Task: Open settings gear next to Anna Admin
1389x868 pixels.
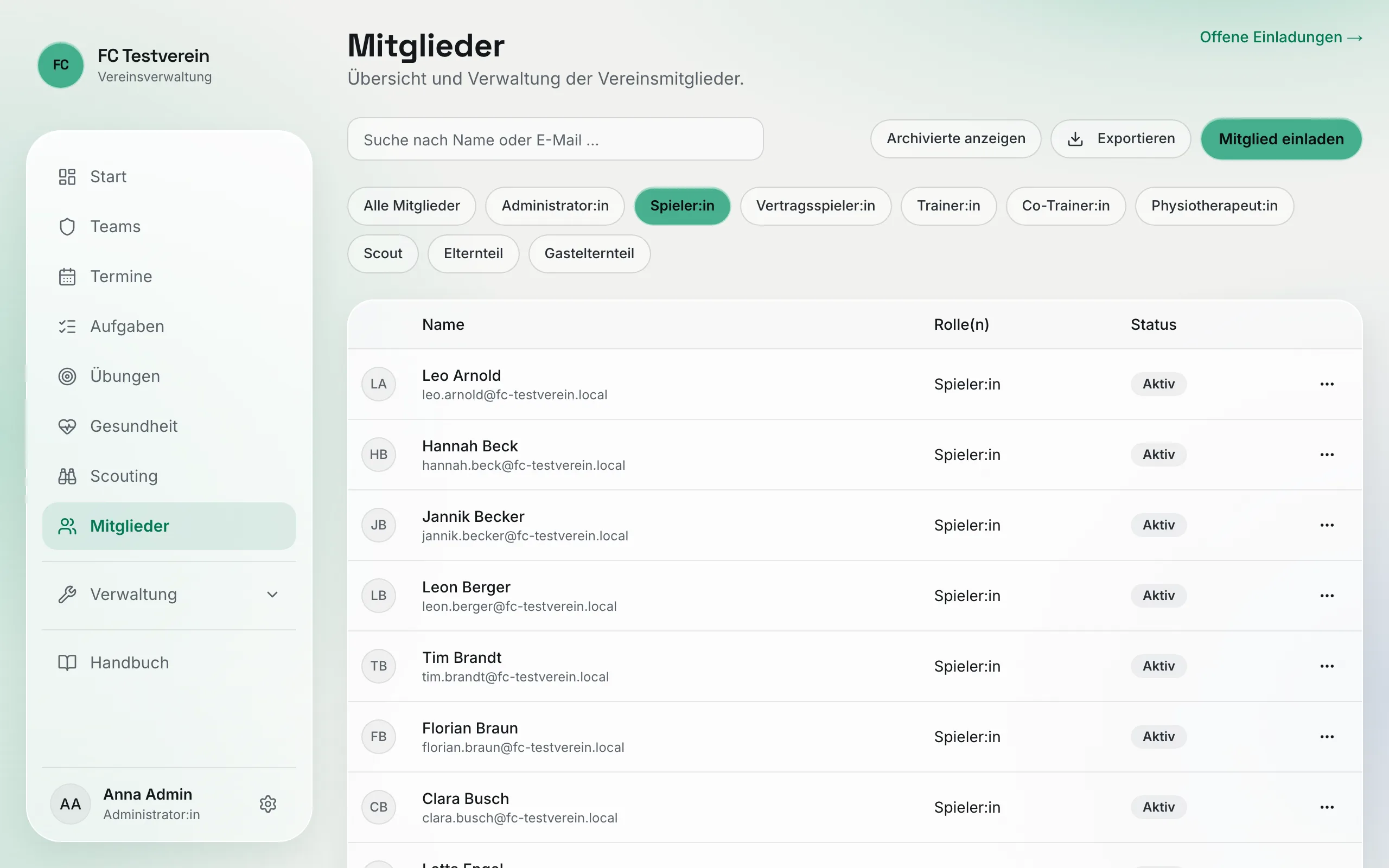Action: coord(268,805)
